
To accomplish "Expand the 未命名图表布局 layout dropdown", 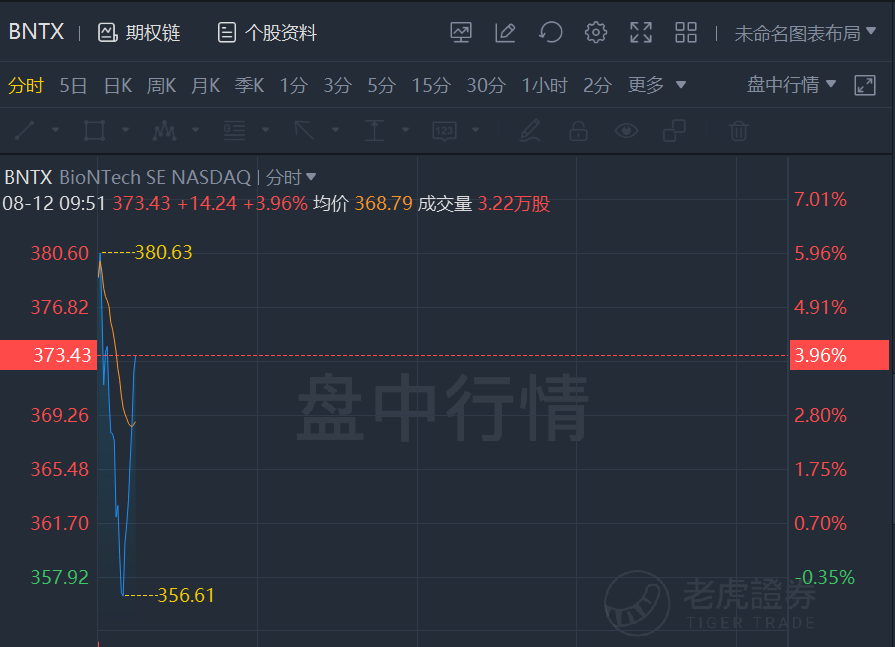I will 805,33.
